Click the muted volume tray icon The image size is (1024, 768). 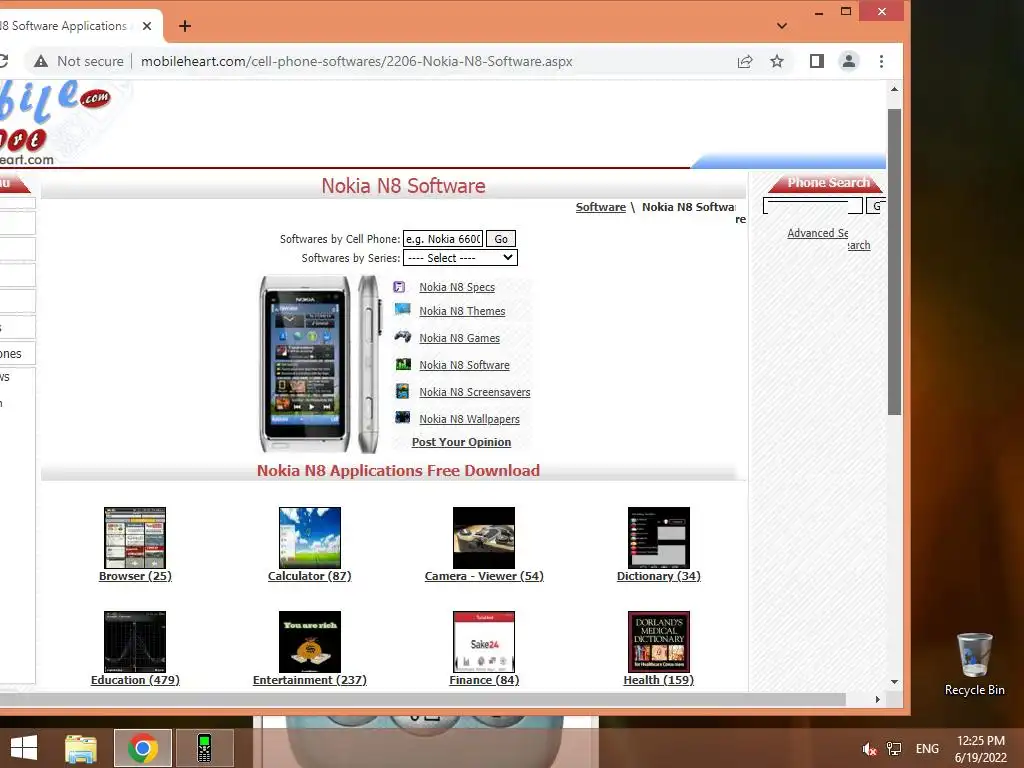[x=869, y=749]
